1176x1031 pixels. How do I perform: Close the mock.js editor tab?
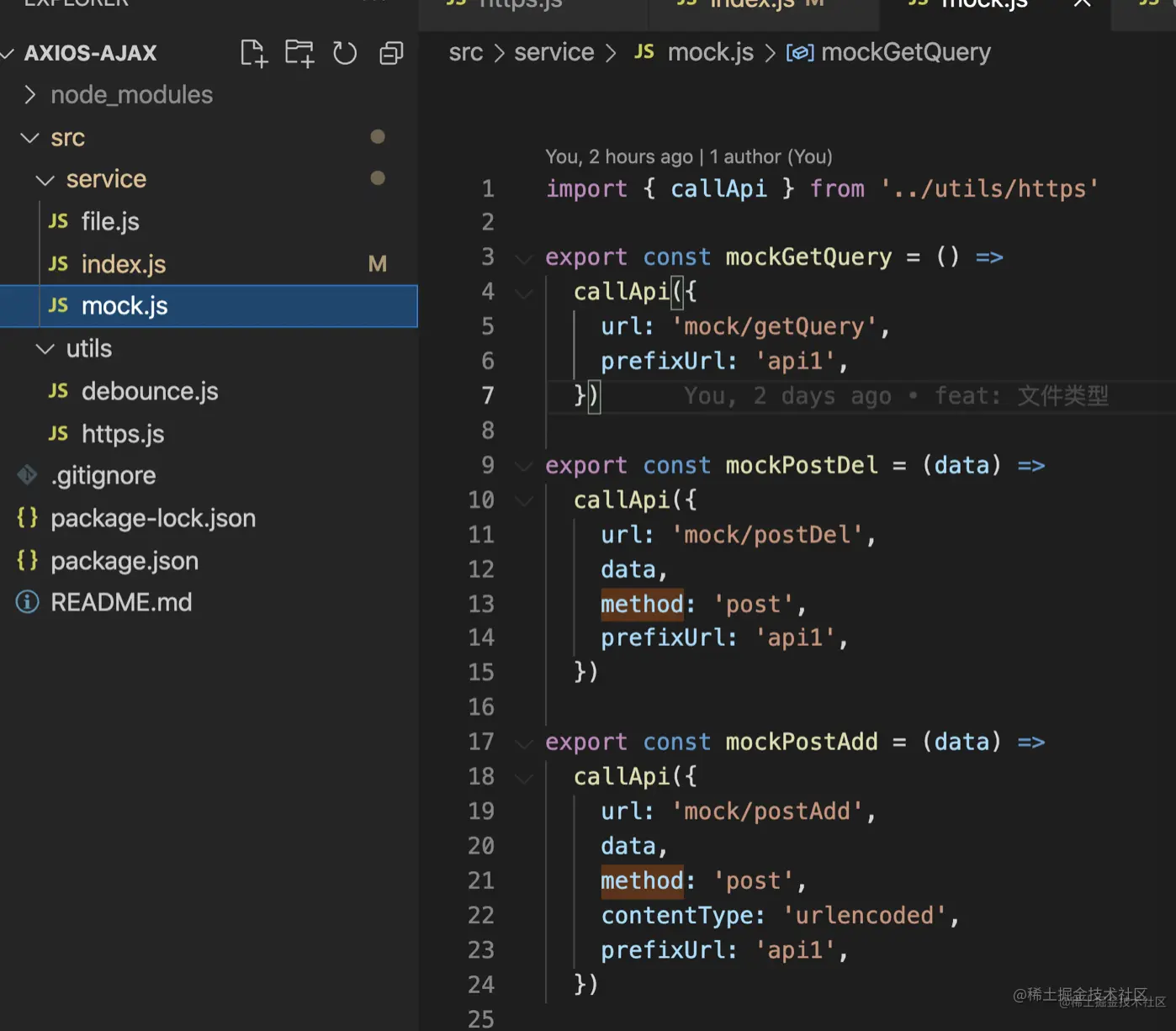(1082, 3)
